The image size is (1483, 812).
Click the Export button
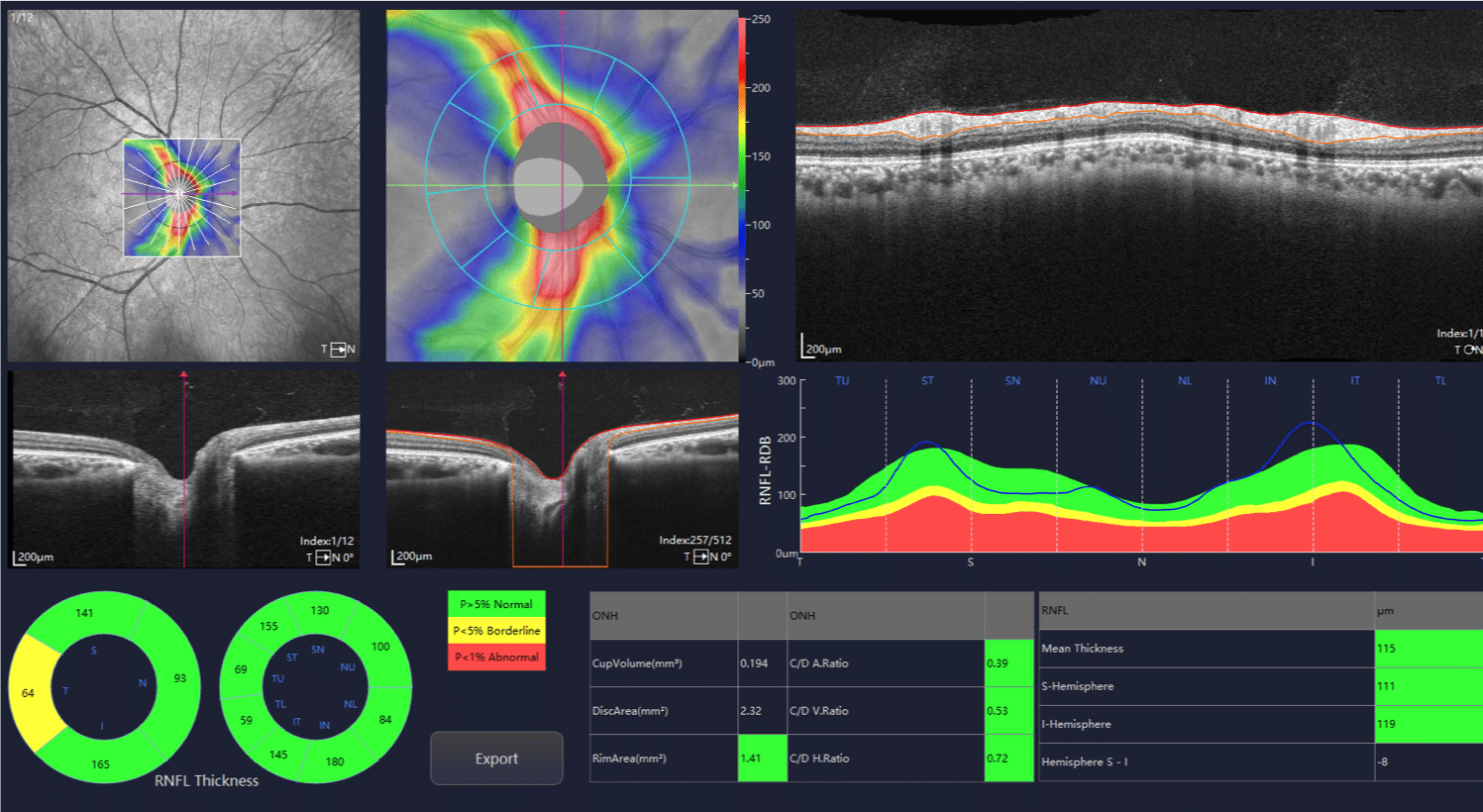496,759
